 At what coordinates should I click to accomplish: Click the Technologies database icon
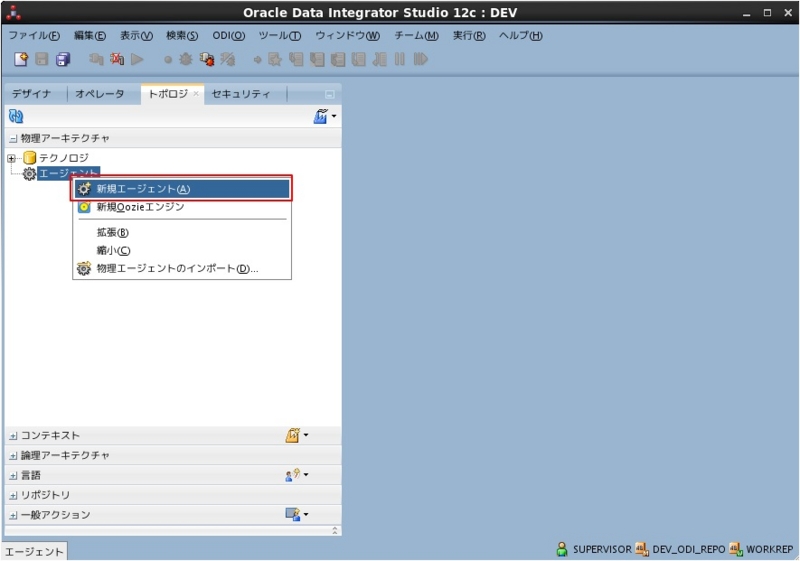pos(30,158)
